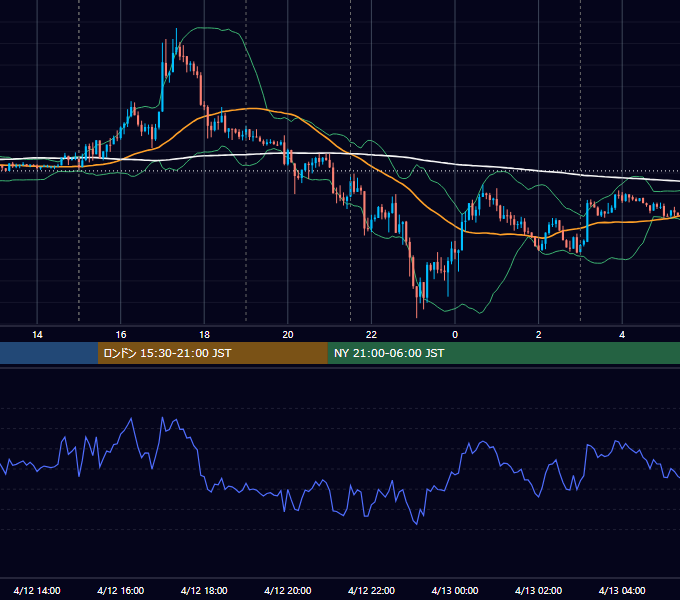Click the '4/13 00:00' time label

455,590
